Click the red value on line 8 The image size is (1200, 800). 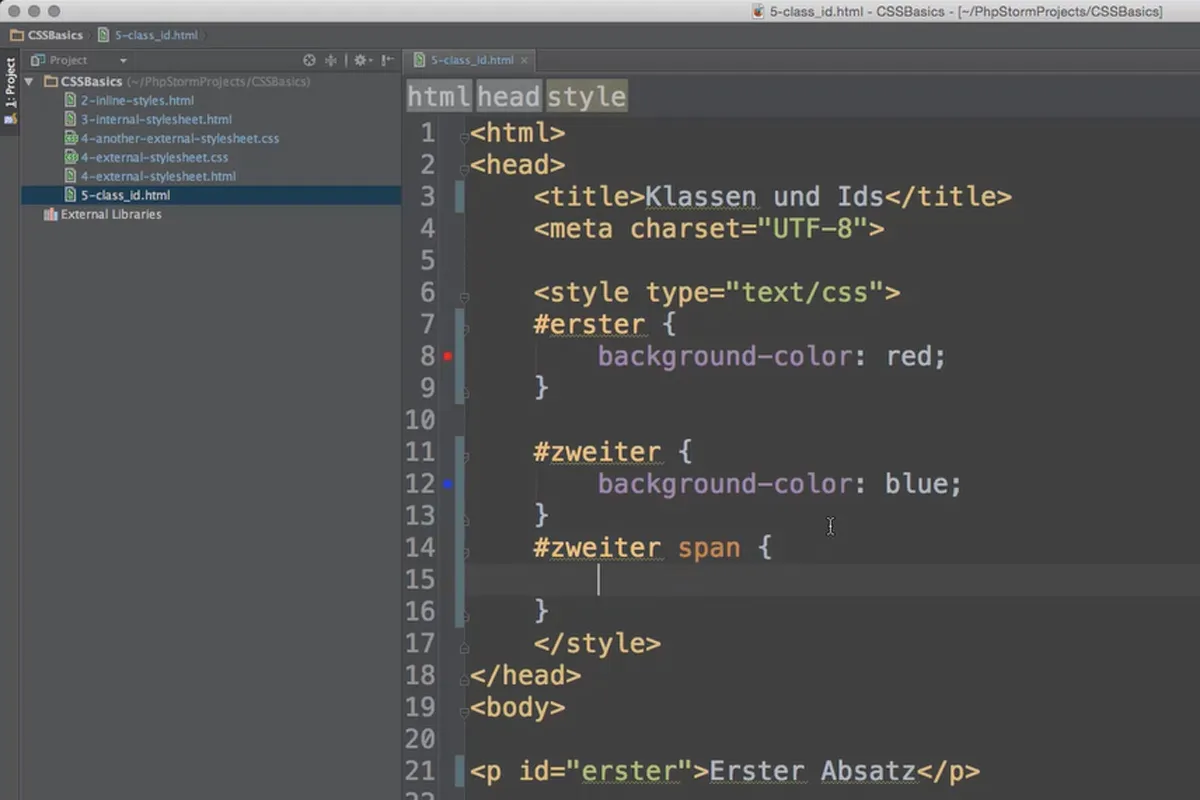tap(908, 356)
